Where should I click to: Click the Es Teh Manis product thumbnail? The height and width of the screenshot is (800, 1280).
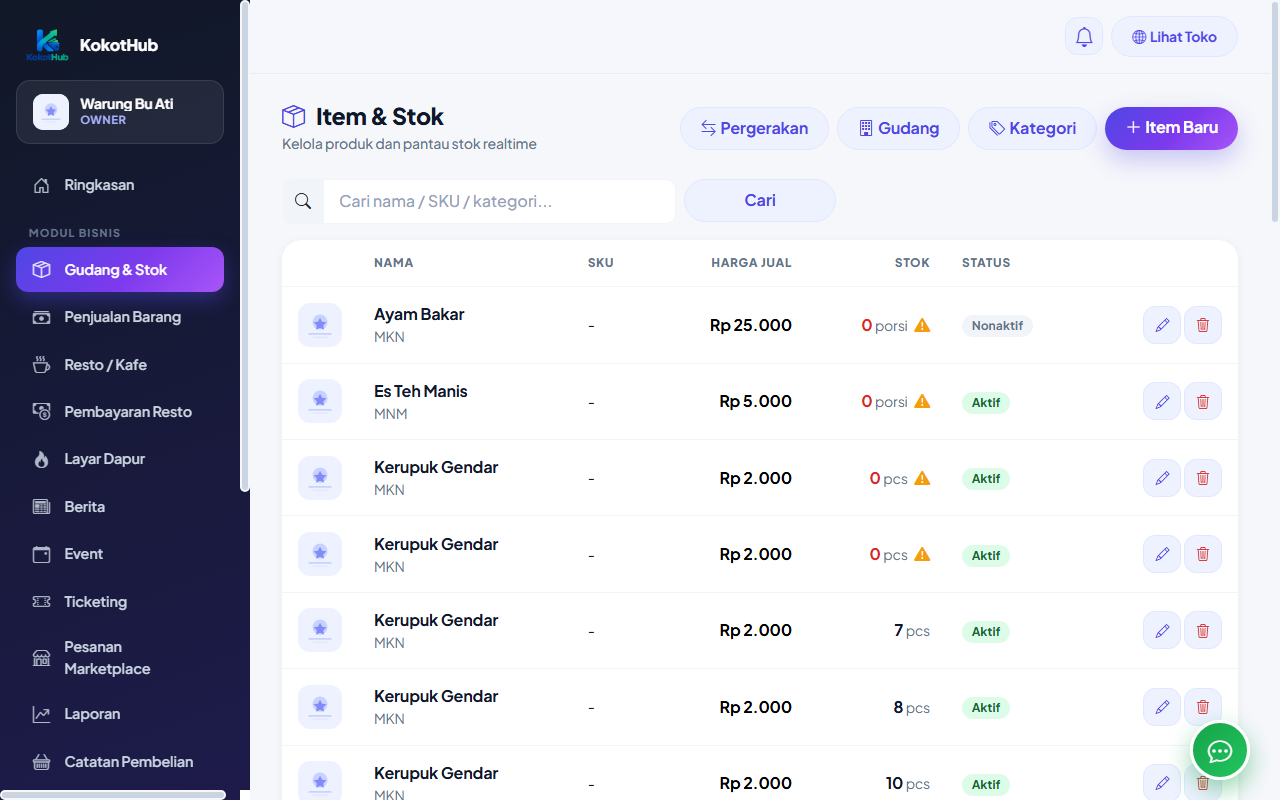pyautogui.click(x=320, y=401)
